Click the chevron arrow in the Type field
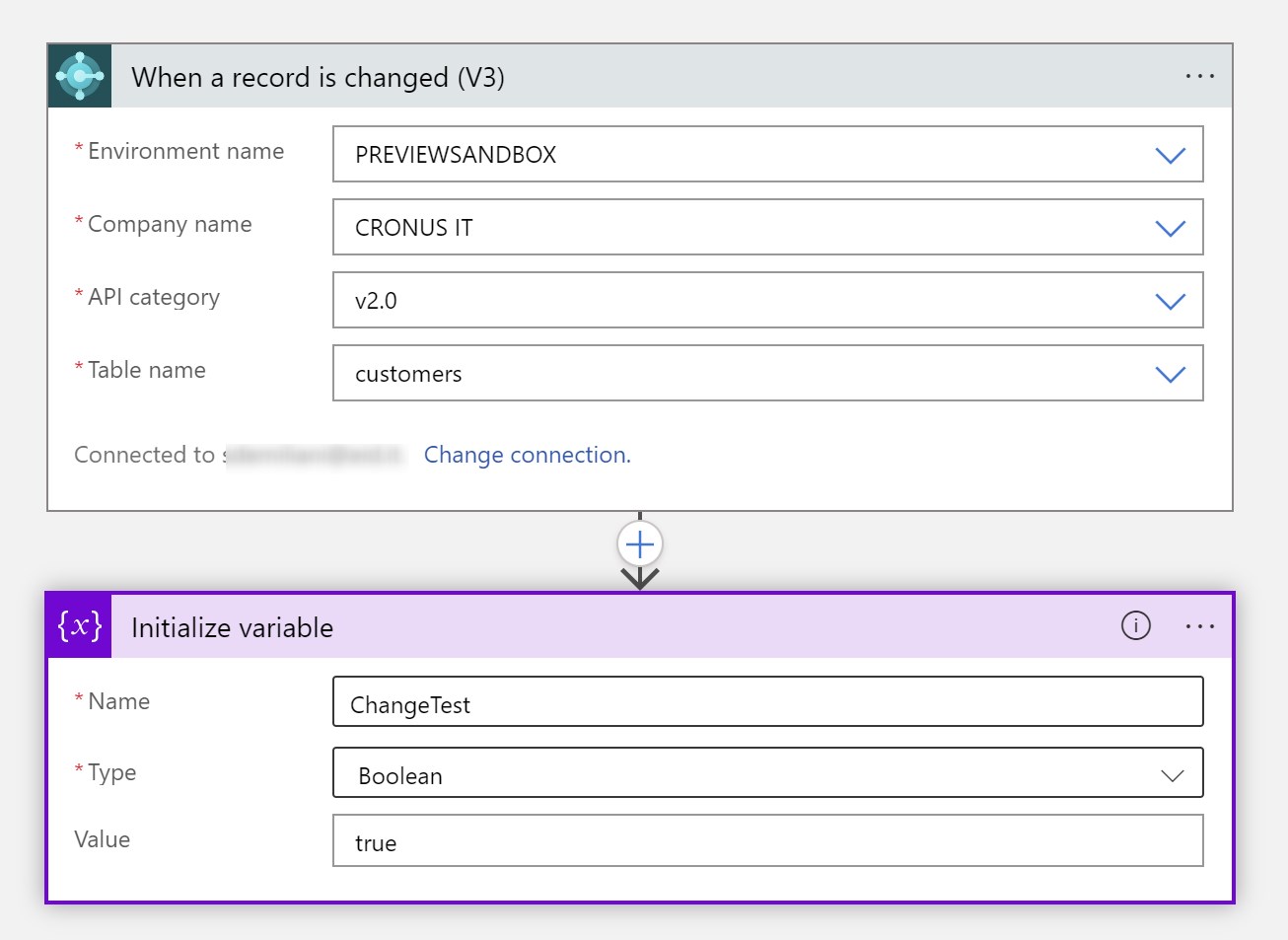The image size is (1288, 940). coord(1172,775)
